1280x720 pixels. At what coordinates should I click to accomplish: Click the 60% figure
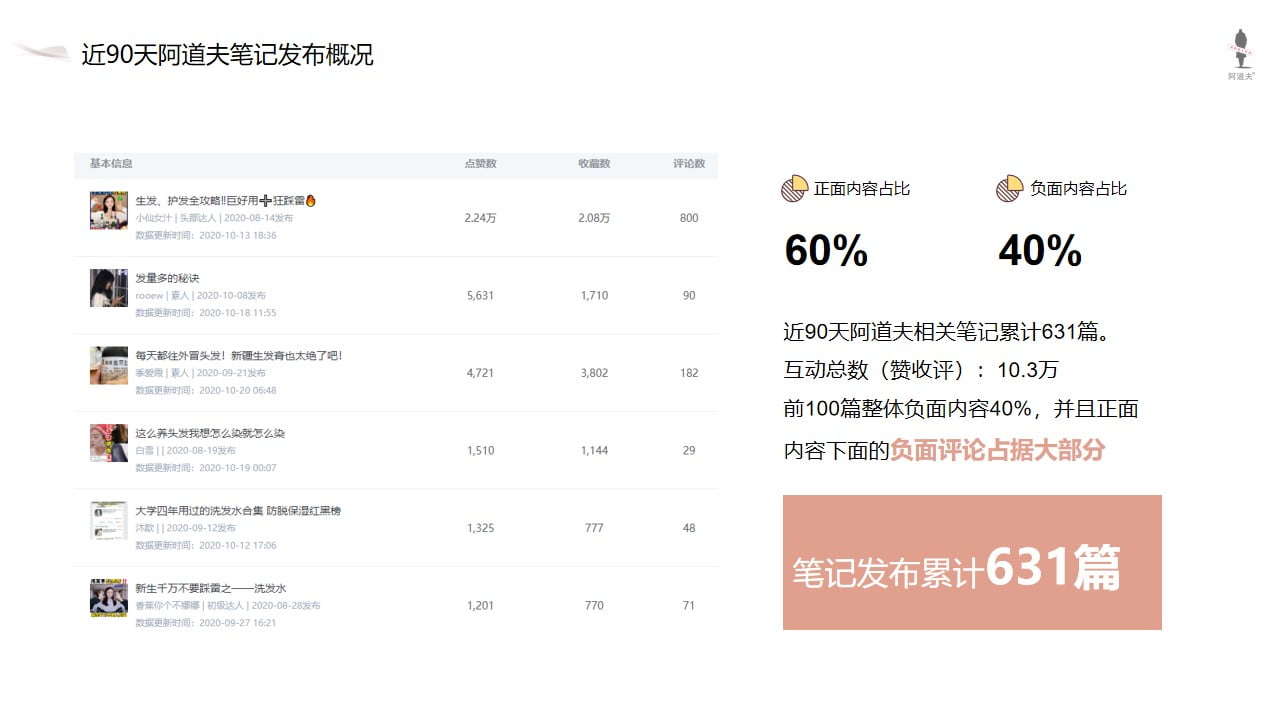coord(826,251)
